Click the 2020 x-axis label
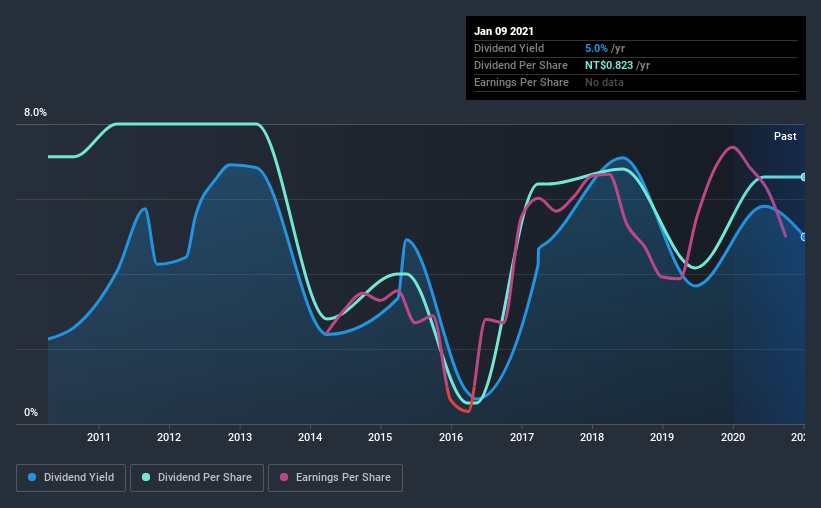This screenshot has height=508, width=821. point(733,437)
